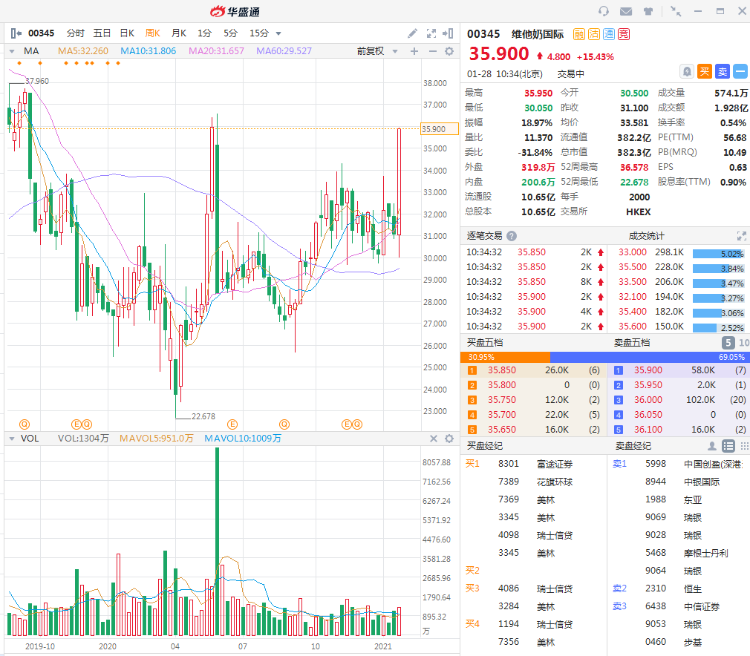
Task: Click the Q marker near 10 axis label
Action: (x=284, y=424)
